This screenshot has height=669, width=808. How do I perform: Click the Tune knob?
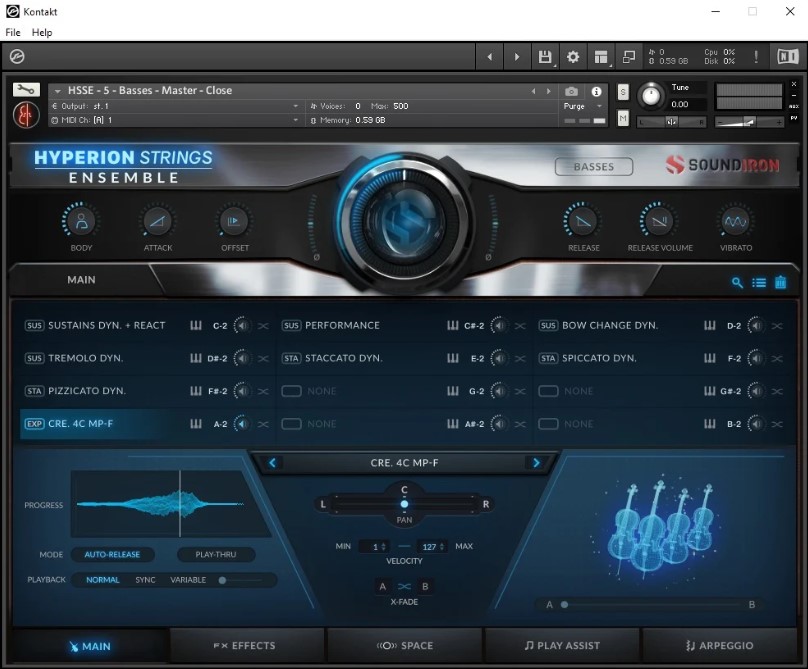tap(651, 96)
